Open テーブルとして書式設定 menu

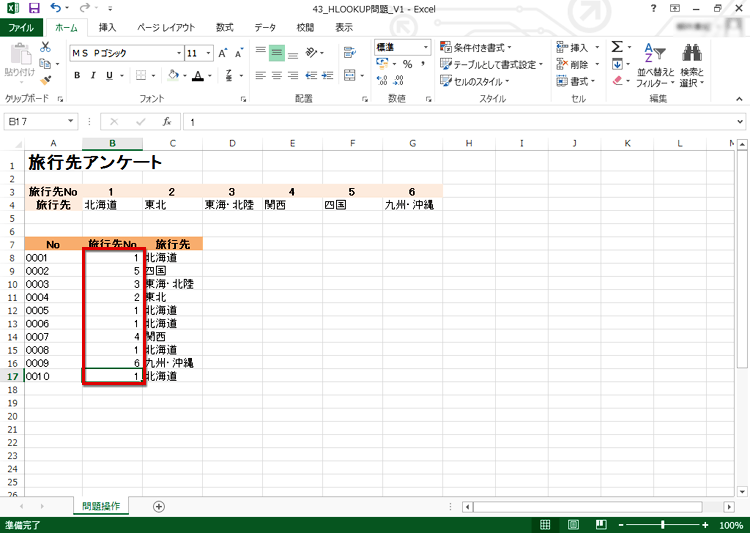(491, 64)
